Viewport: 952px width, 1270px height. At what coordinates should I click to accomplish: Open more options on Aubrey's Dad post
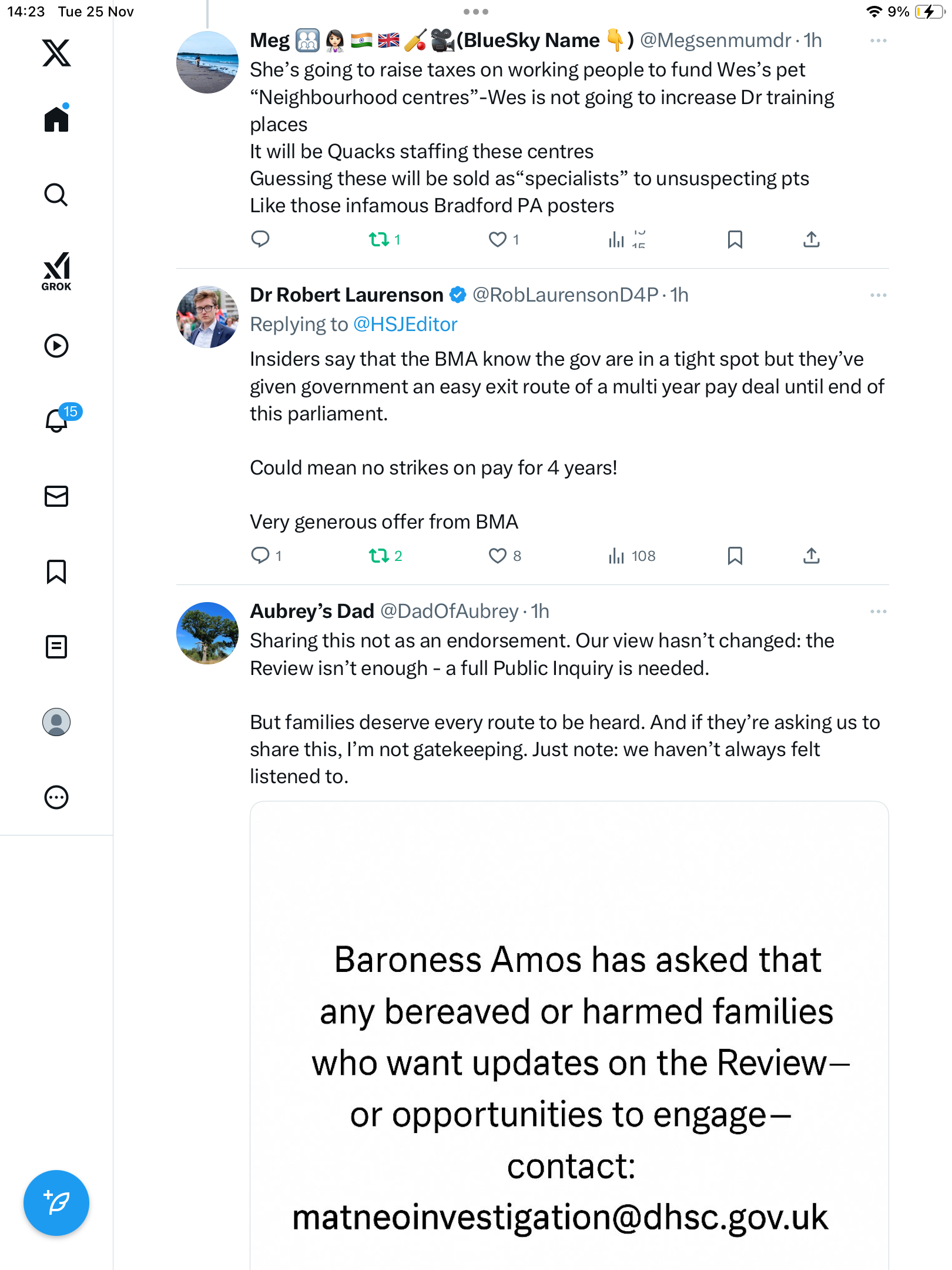pos(878,611)
